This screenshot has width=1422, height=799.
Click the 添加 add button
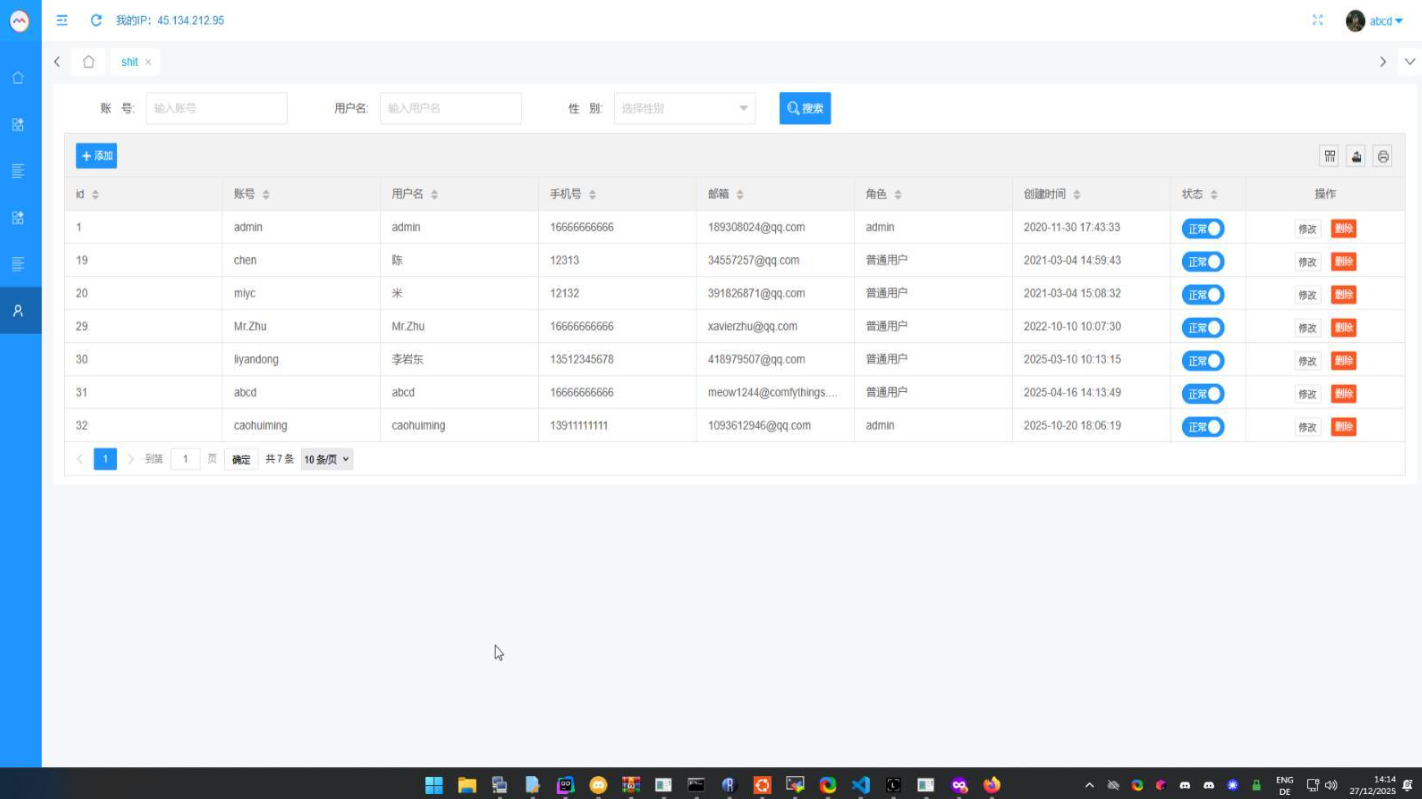click(x=96, y=156)
